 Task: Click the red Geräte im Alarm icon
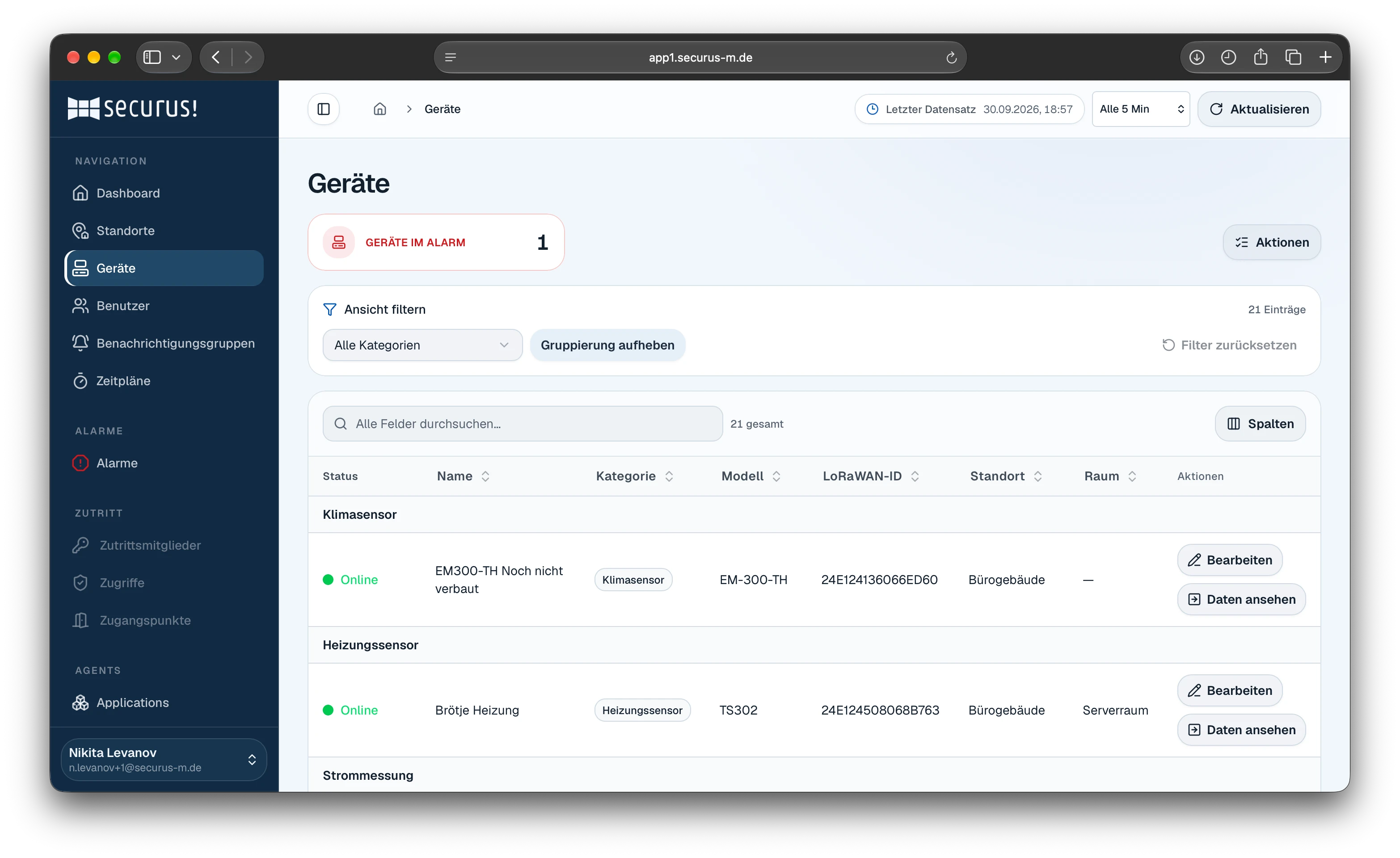(339, 242)
